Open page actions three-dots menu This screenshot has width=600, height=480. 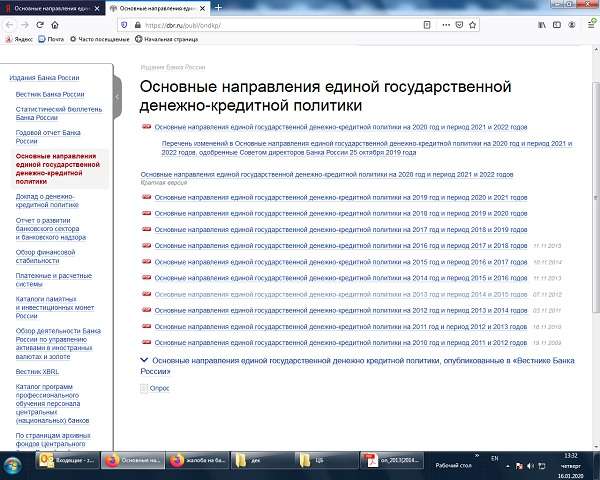[446, 25]
